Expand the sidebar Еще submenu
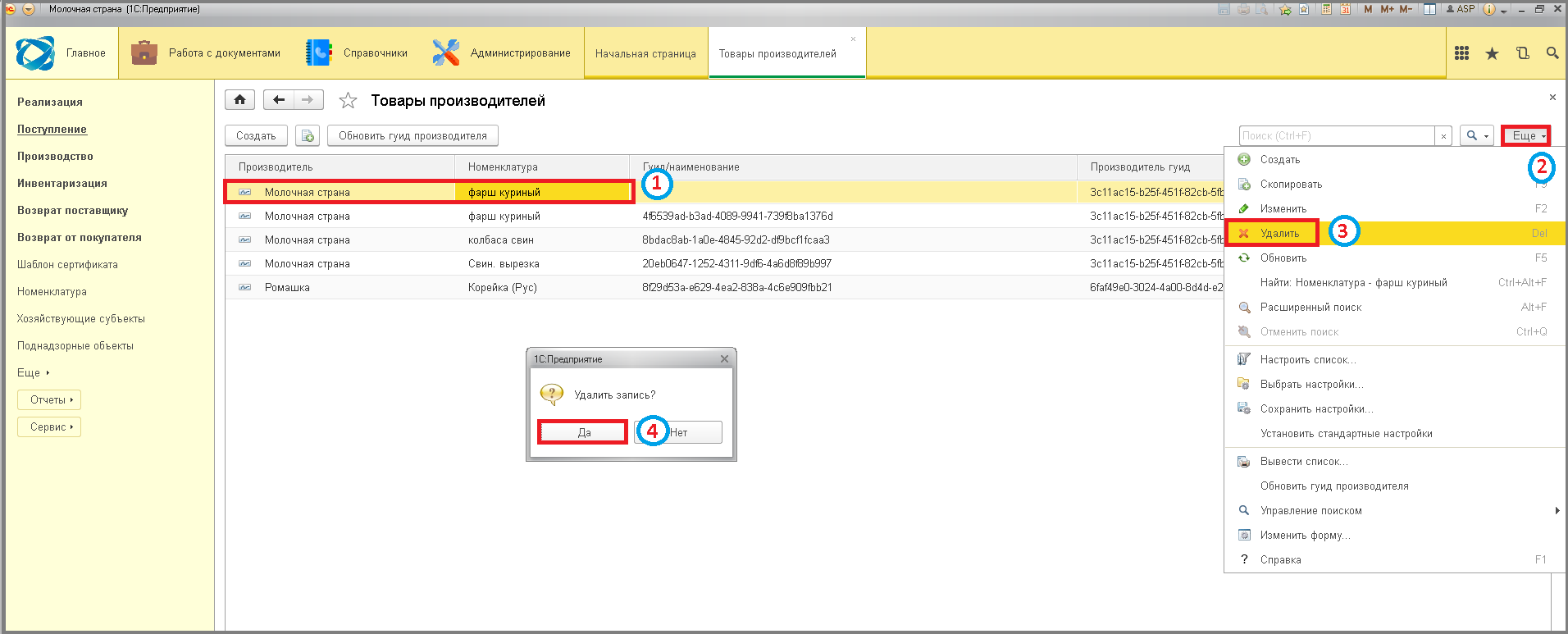The width and height of the screenshot is (1568, 634). click(34, 373)
